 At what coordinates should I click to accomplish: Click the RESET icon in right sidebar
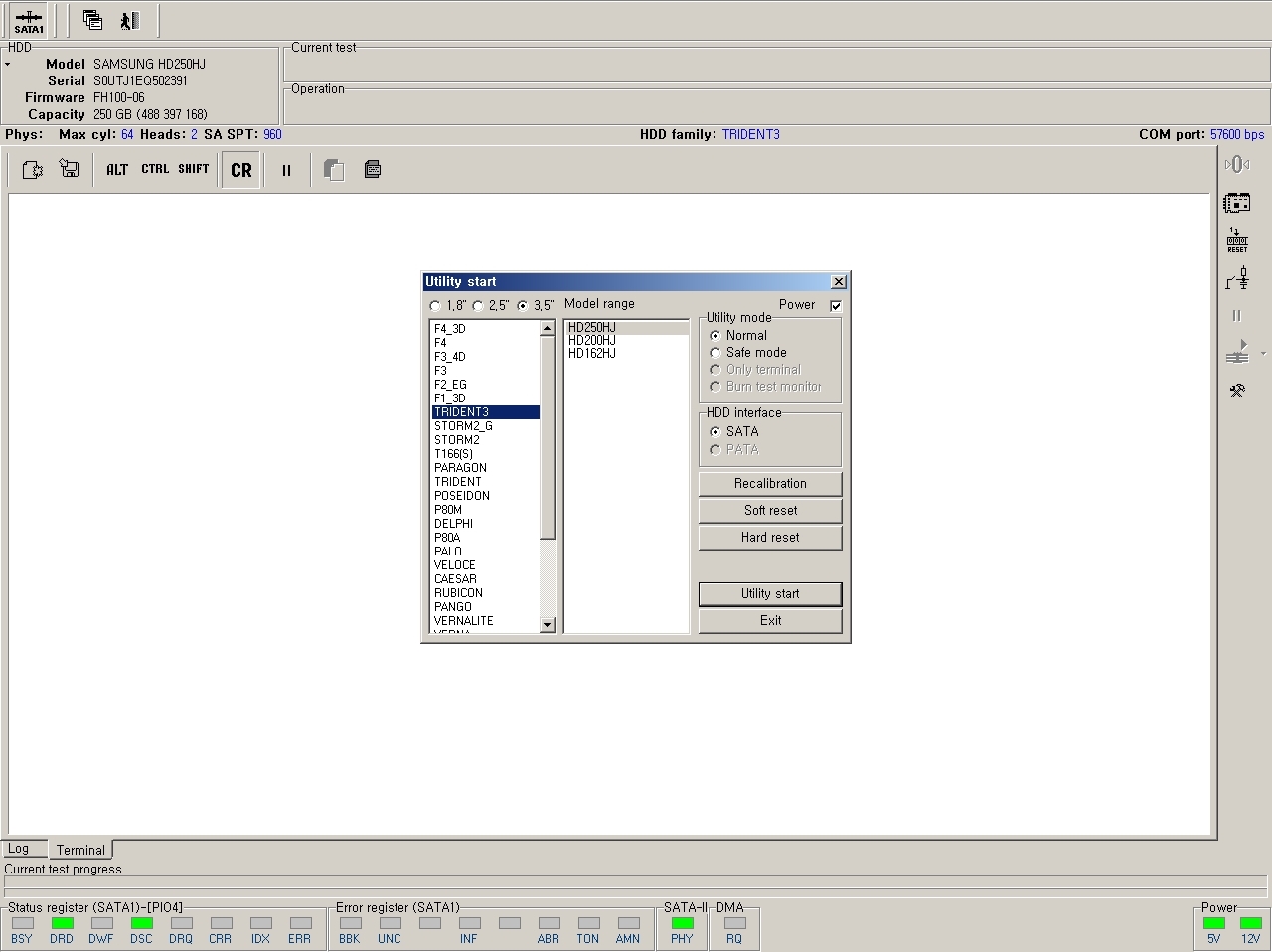point(1236,240)
